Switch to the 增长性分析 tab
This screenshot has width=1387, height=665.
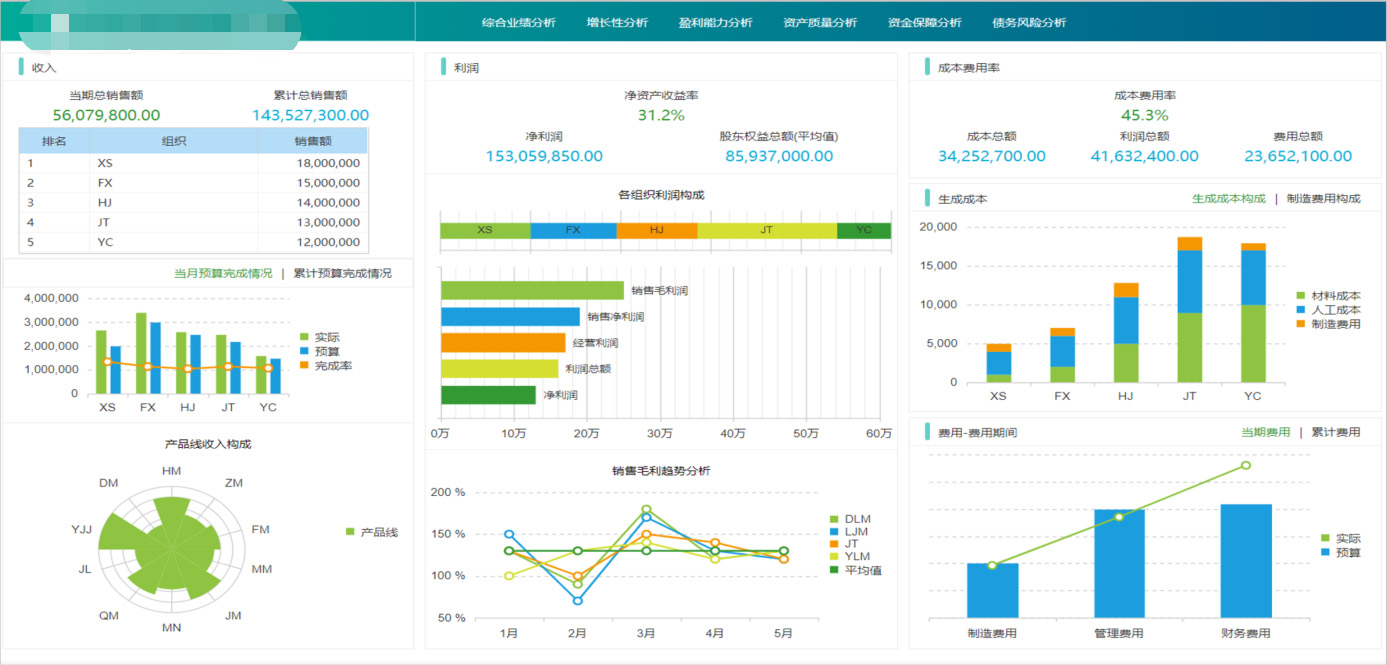coord(617,23)
